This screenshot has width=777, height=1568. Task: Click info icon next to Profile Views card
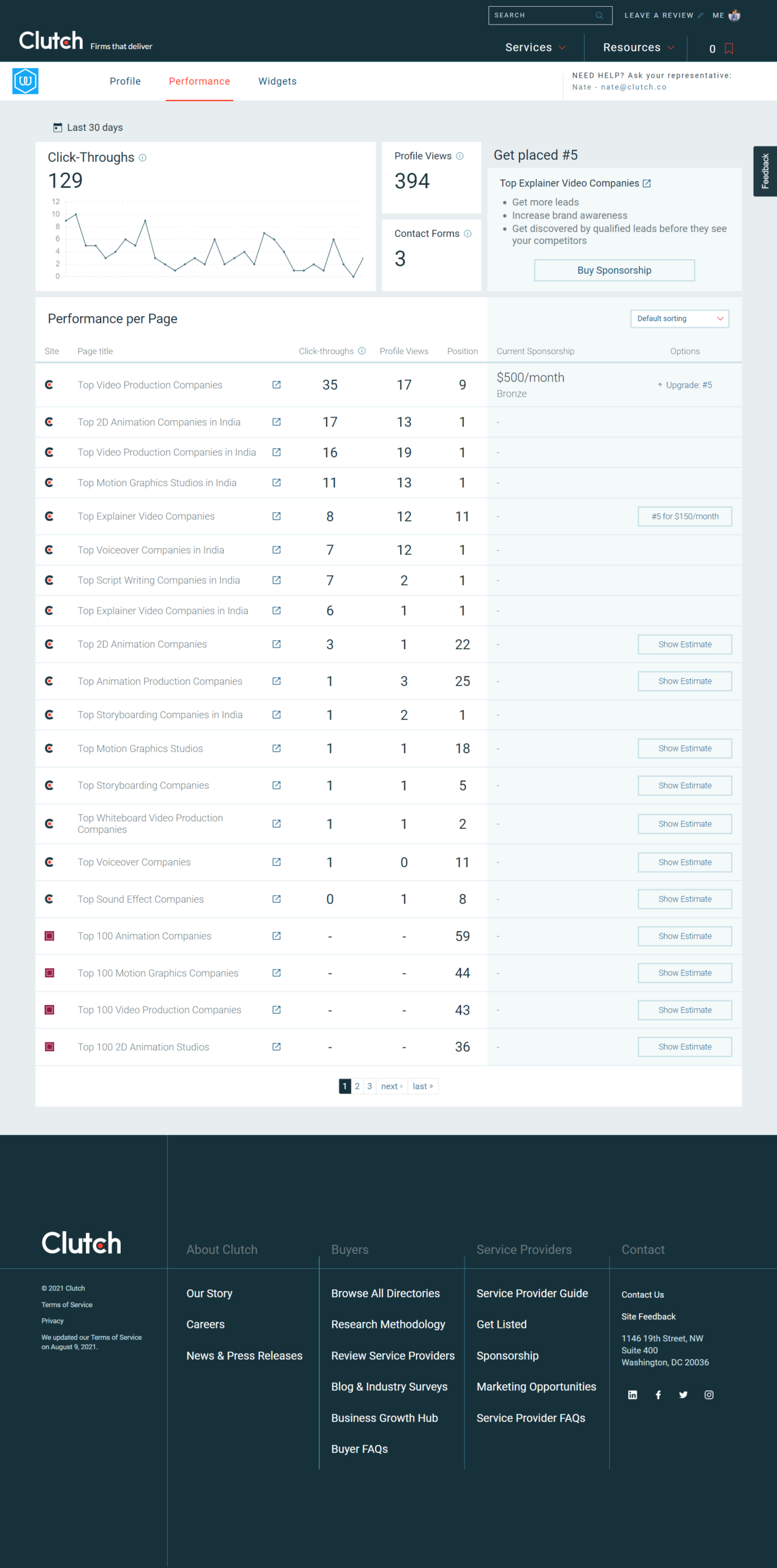click(460, 156)
